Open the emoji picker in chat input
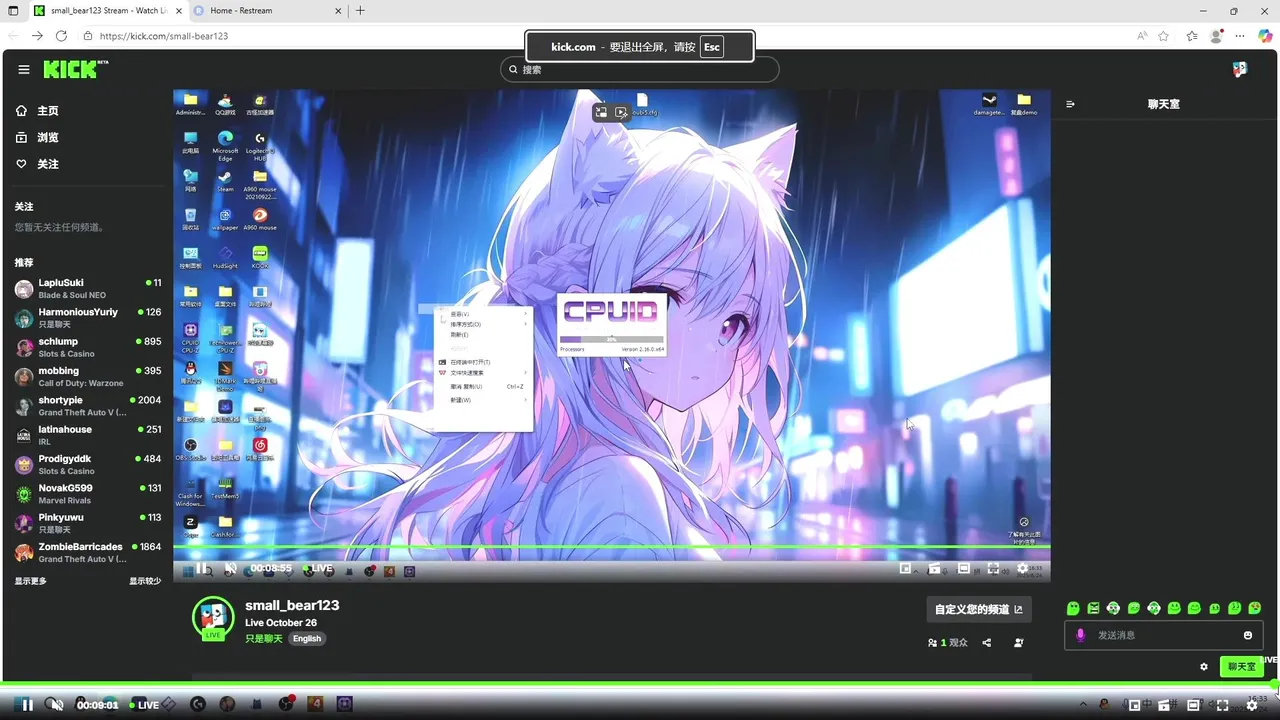This screenshot has height=720, width=1280. [x=1248, y=635]
